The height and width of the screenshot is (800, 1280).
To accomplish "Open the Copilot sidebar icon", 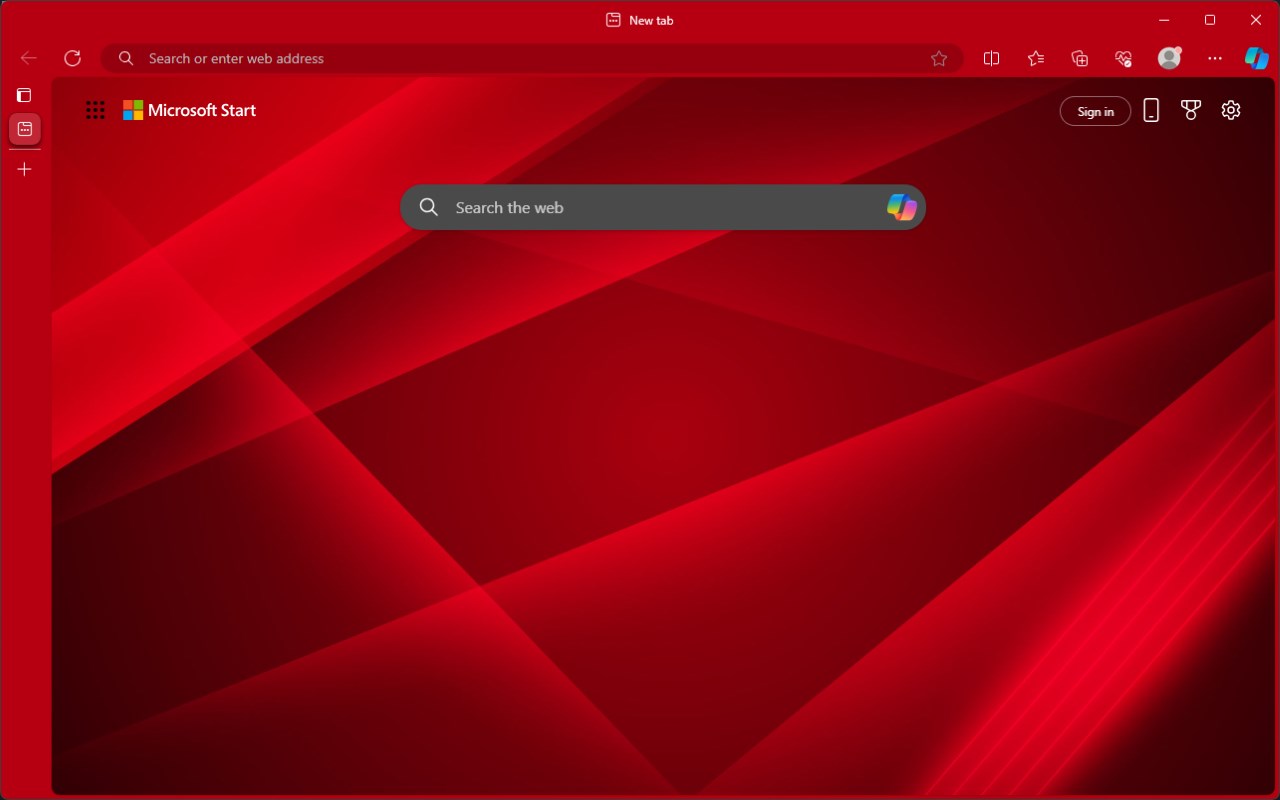I will (1256, 58).
